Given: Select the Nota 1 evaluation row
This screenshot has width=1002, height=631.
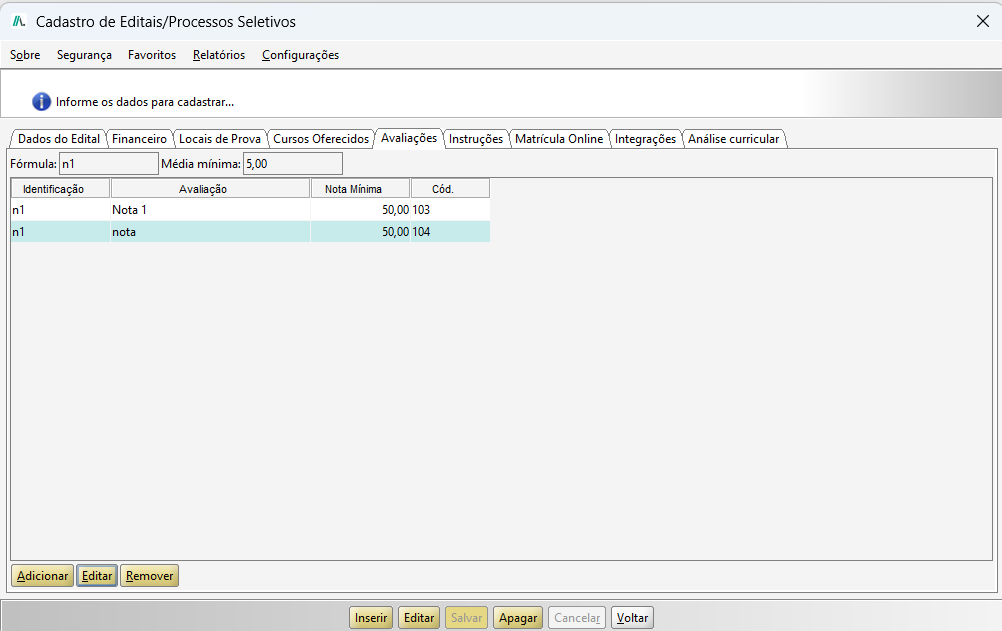Looking at the screenshot, I should point(250,210).
